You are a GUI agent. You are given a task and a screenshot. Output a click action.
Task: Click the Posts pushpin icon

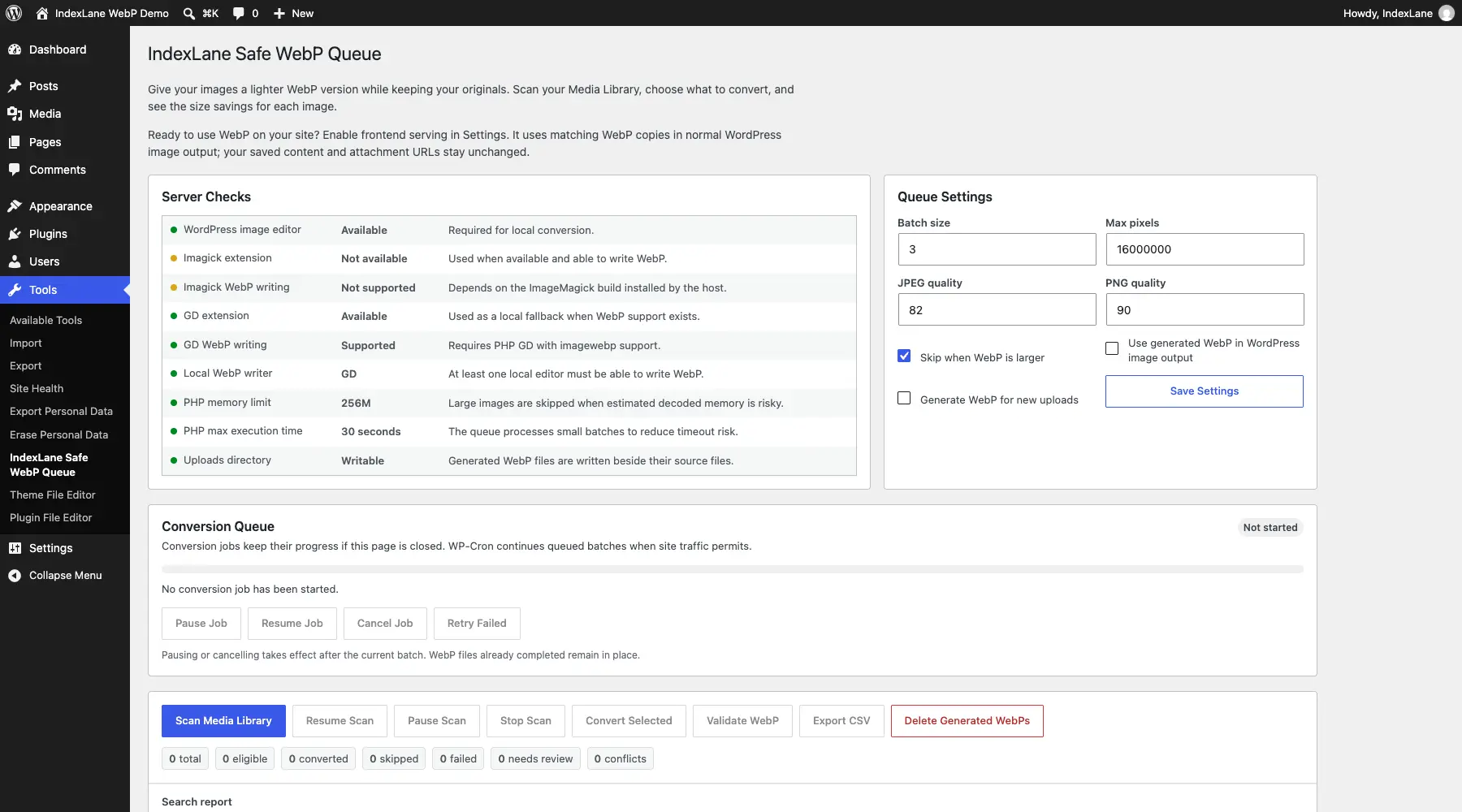tap(15, 86)
